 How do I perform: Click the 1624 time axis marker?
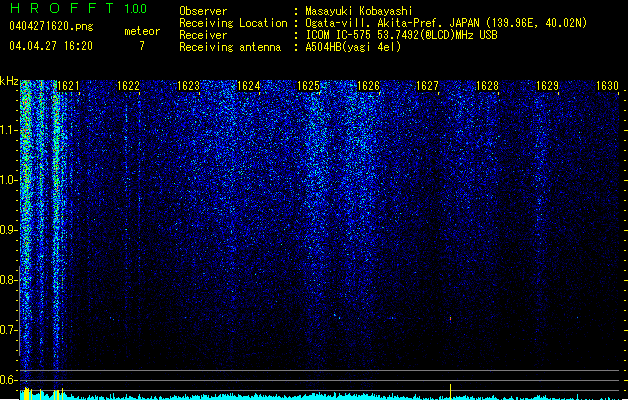[248, 86]
